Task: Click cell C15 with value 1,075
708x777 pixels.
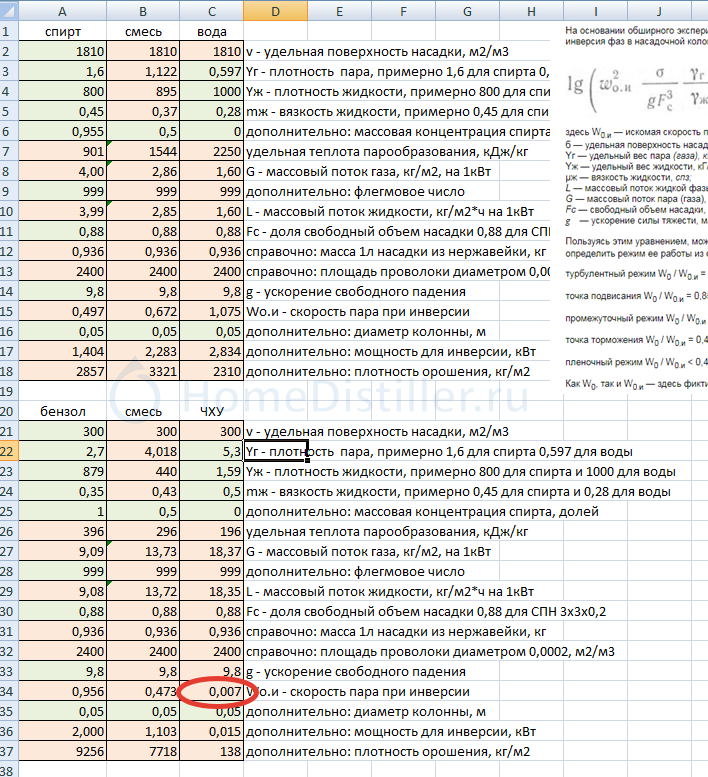Action: click(212, 311)
